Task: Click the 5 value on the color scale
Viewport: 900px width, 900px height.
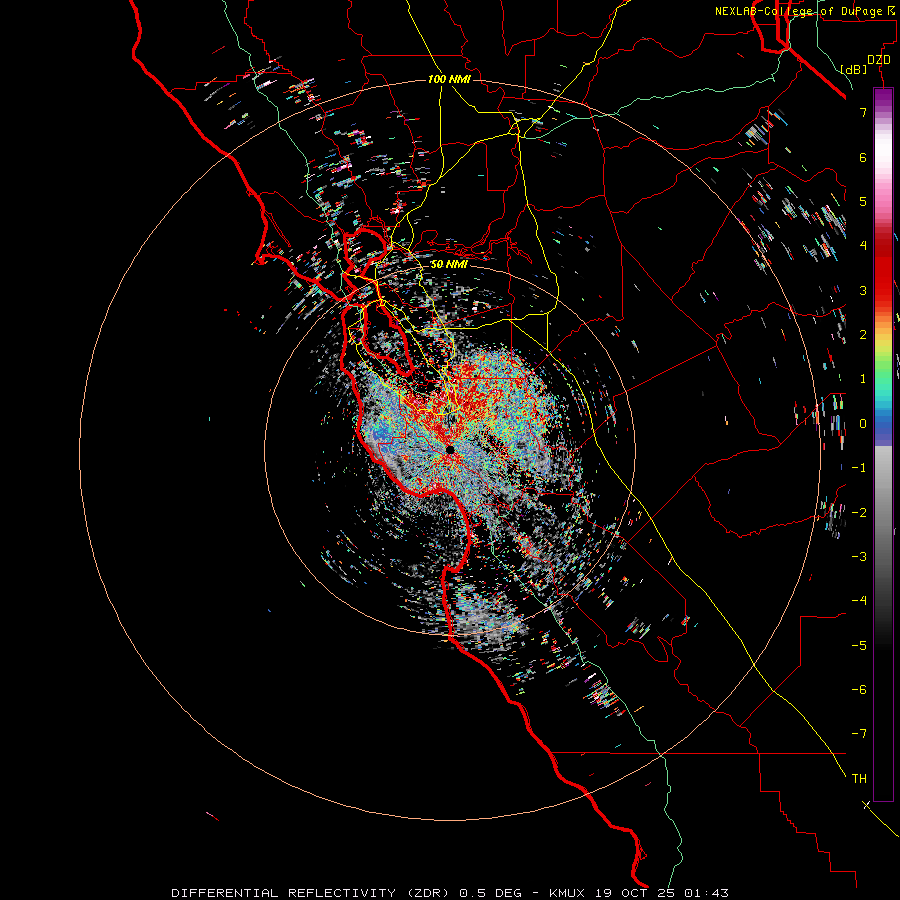Action: pos(863,201)
